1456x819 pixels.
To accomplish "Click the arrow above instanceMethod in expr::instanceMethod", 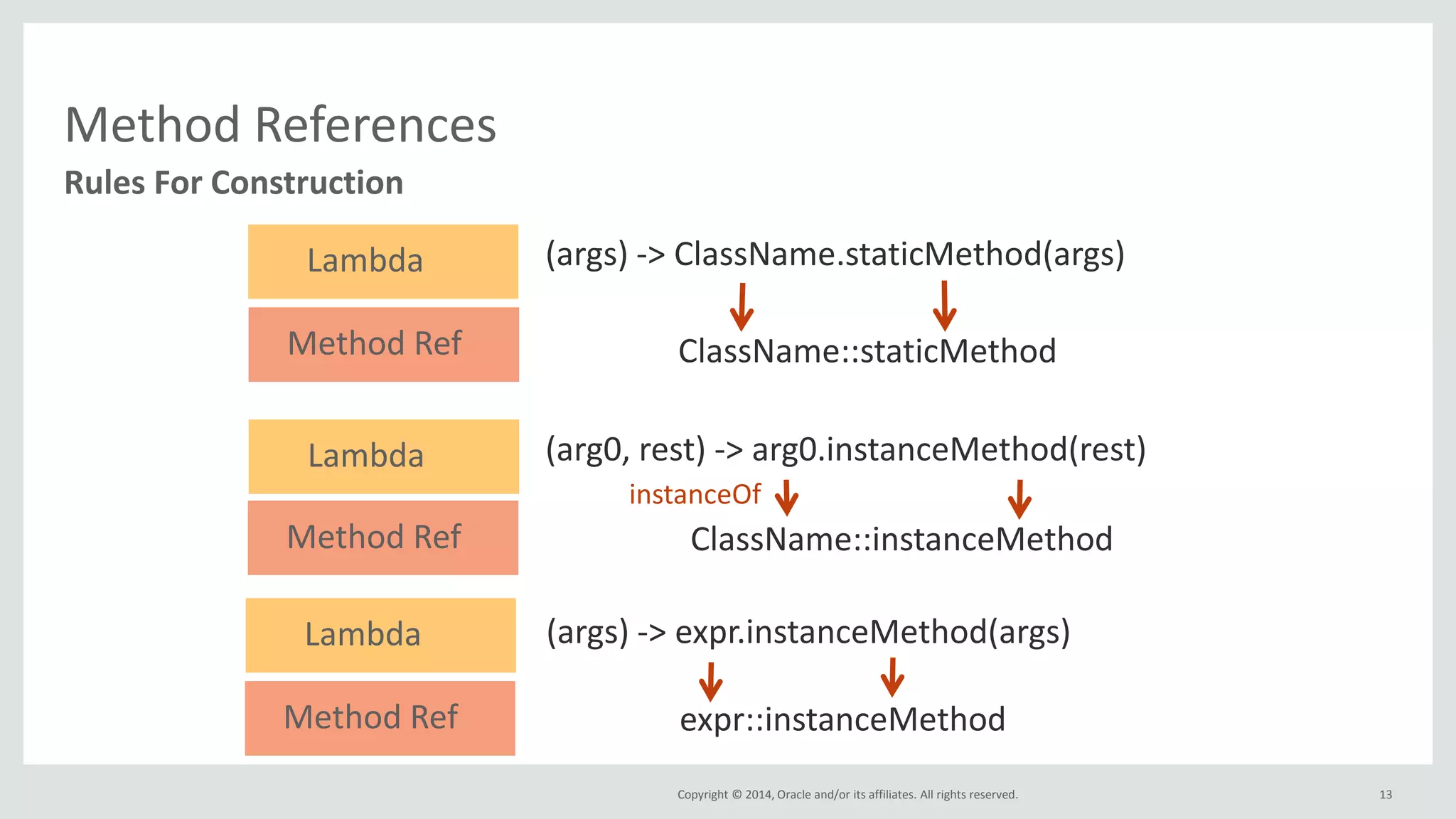I will [x=892, y=677].
